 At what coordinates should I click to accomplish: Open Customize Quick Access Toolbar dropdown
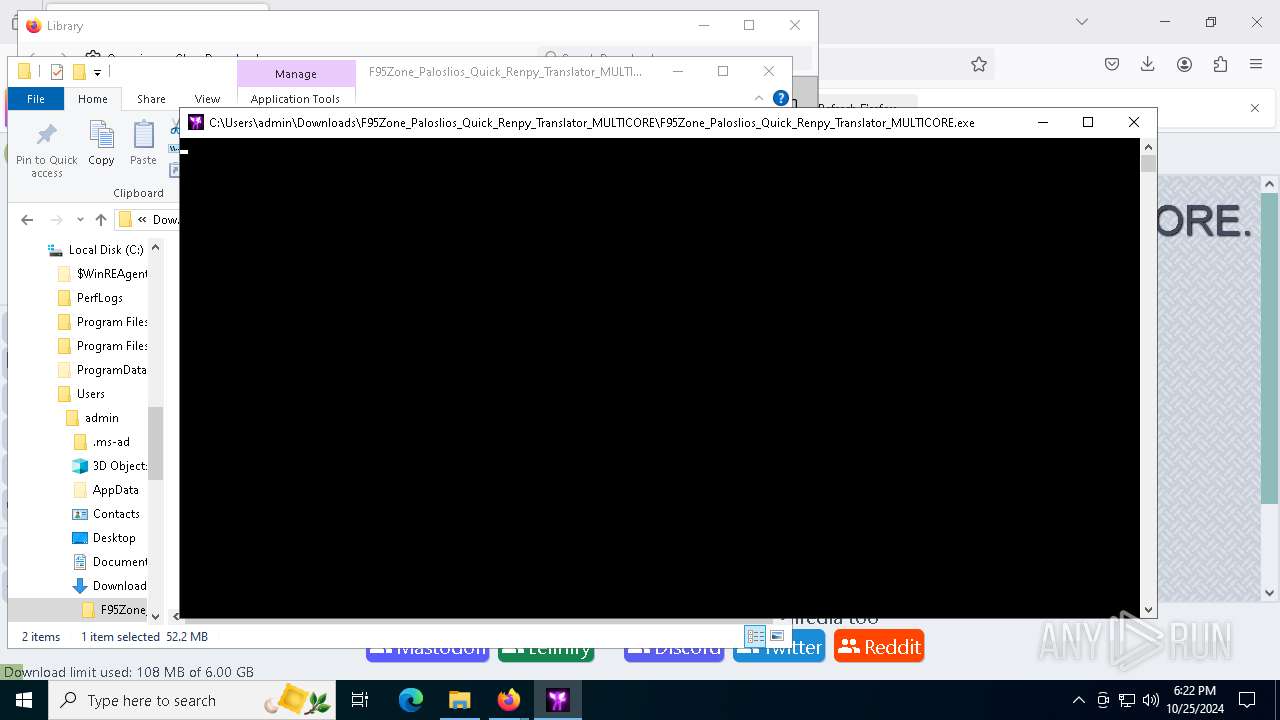[97, 72]
